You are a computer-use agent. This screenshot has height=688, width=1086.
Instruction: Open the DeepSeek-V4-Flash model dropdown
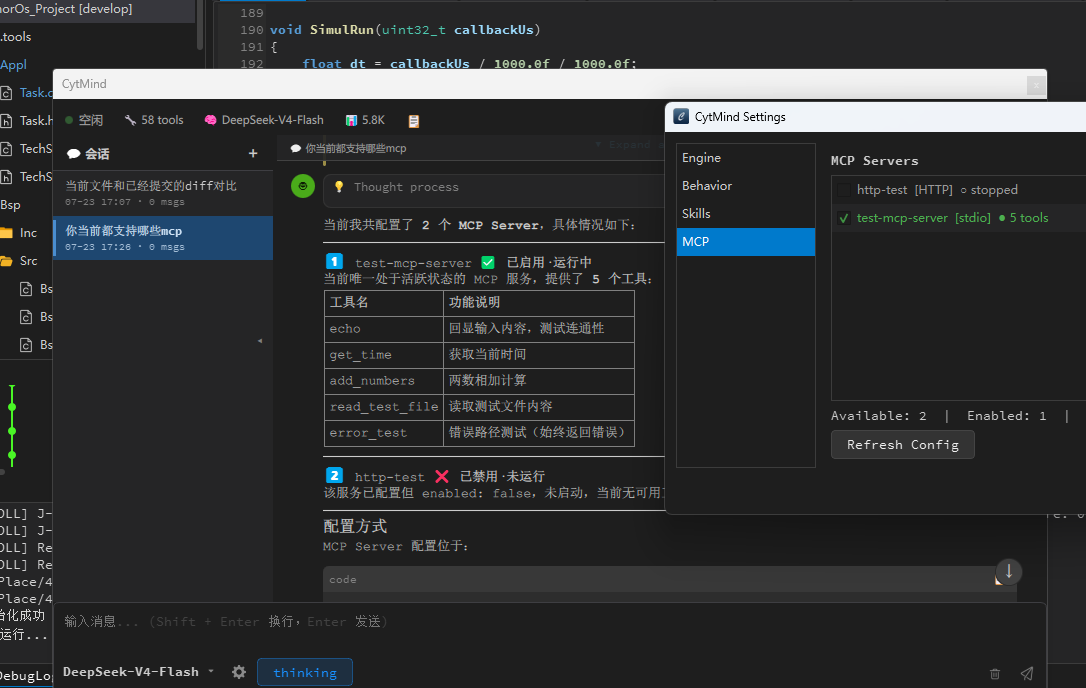tap(139, 671)
